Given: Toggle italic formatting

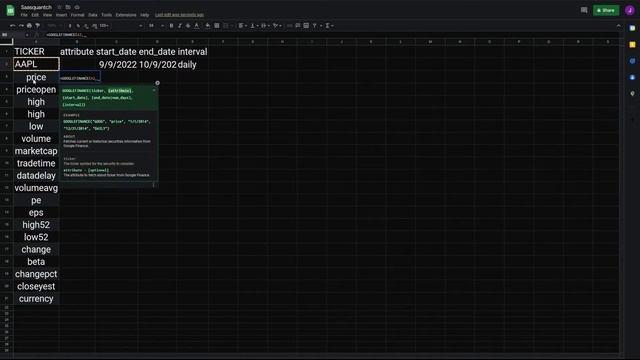Looking at the screenshot, I should click(x=180, y=25).
